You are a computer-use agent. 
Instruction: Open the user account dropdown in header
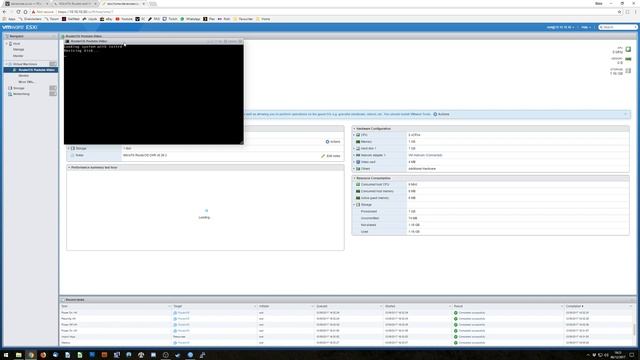560,27
